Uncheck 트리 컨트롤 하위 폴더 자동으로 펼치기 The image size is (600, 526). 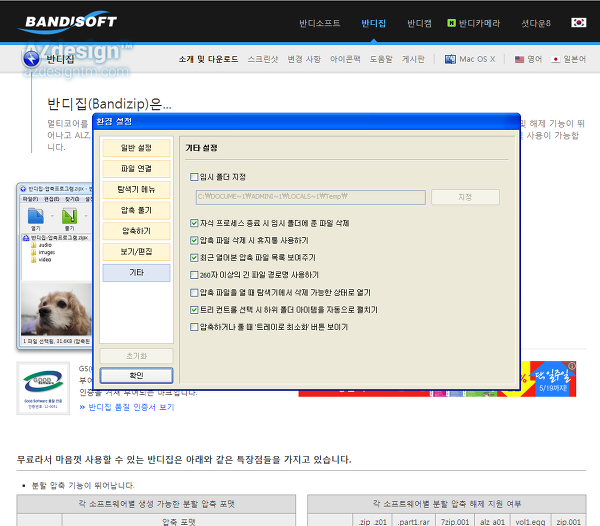pos(194,310)
